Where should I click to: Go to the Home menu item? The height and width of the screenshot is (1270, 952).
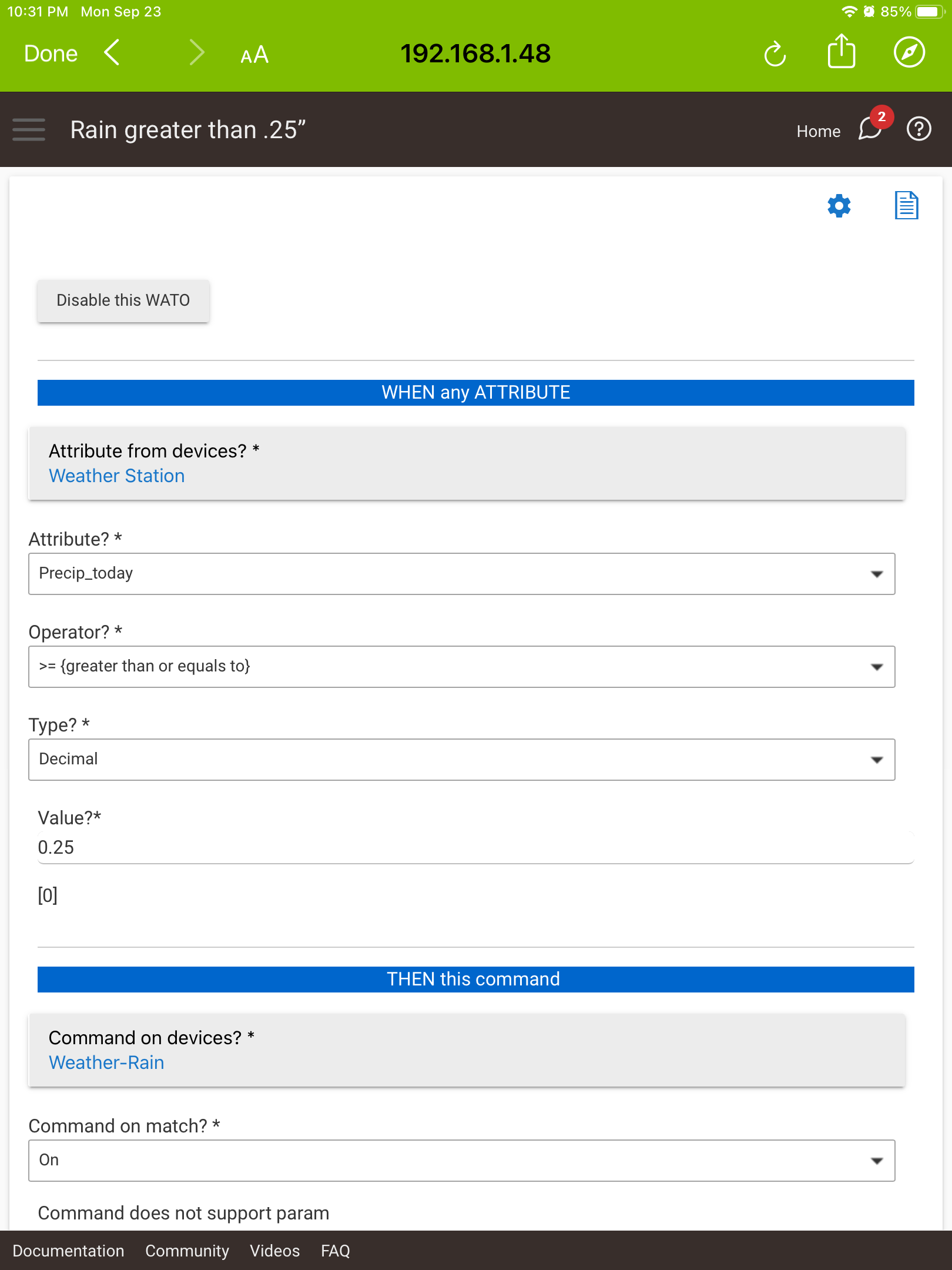[x=817, y=131]
